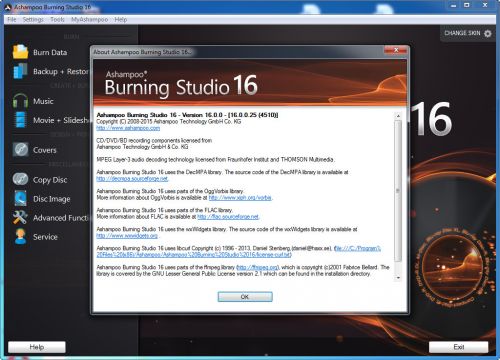Click the Help button at bottom left
Viewport: 500px width, 360px height.
pyautogui.click(x=37, y=347)
